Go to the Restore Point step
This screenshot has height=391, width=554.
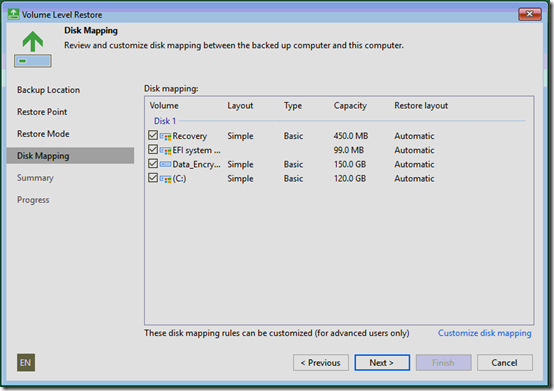42,112
